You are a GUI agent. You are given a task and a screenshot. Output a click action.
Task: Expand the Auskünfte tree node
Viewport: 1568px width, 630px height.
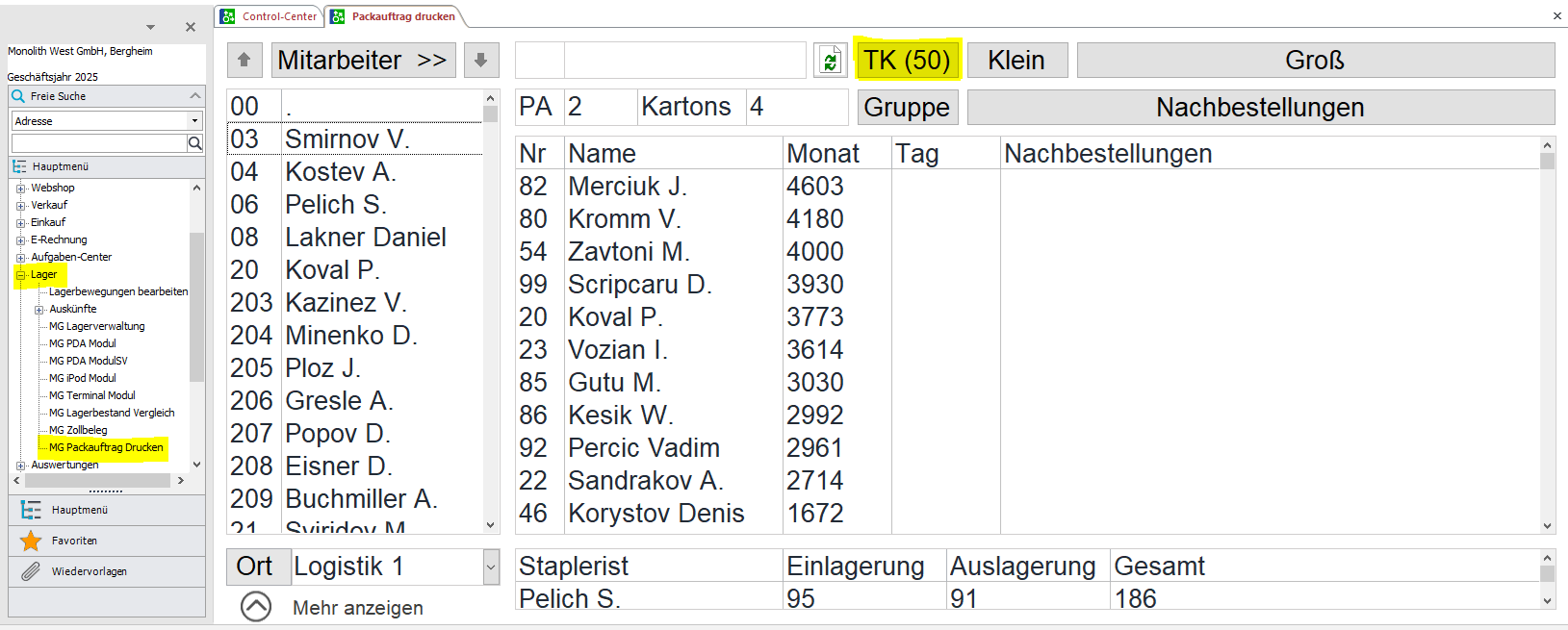(39, 309)
